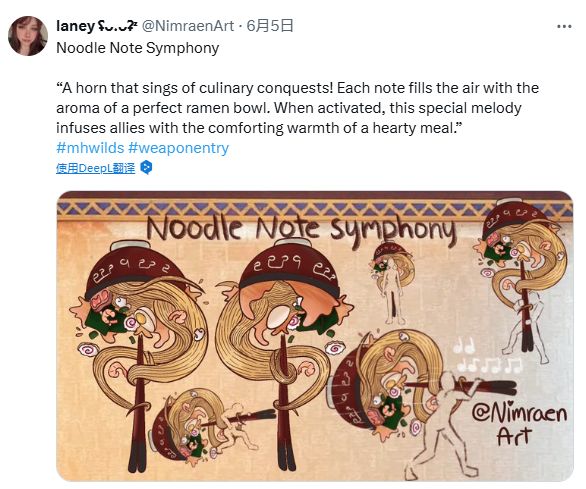Click the @Nimraen Art watermark in the artwork

pyautogui.click(x=519, y=423)
